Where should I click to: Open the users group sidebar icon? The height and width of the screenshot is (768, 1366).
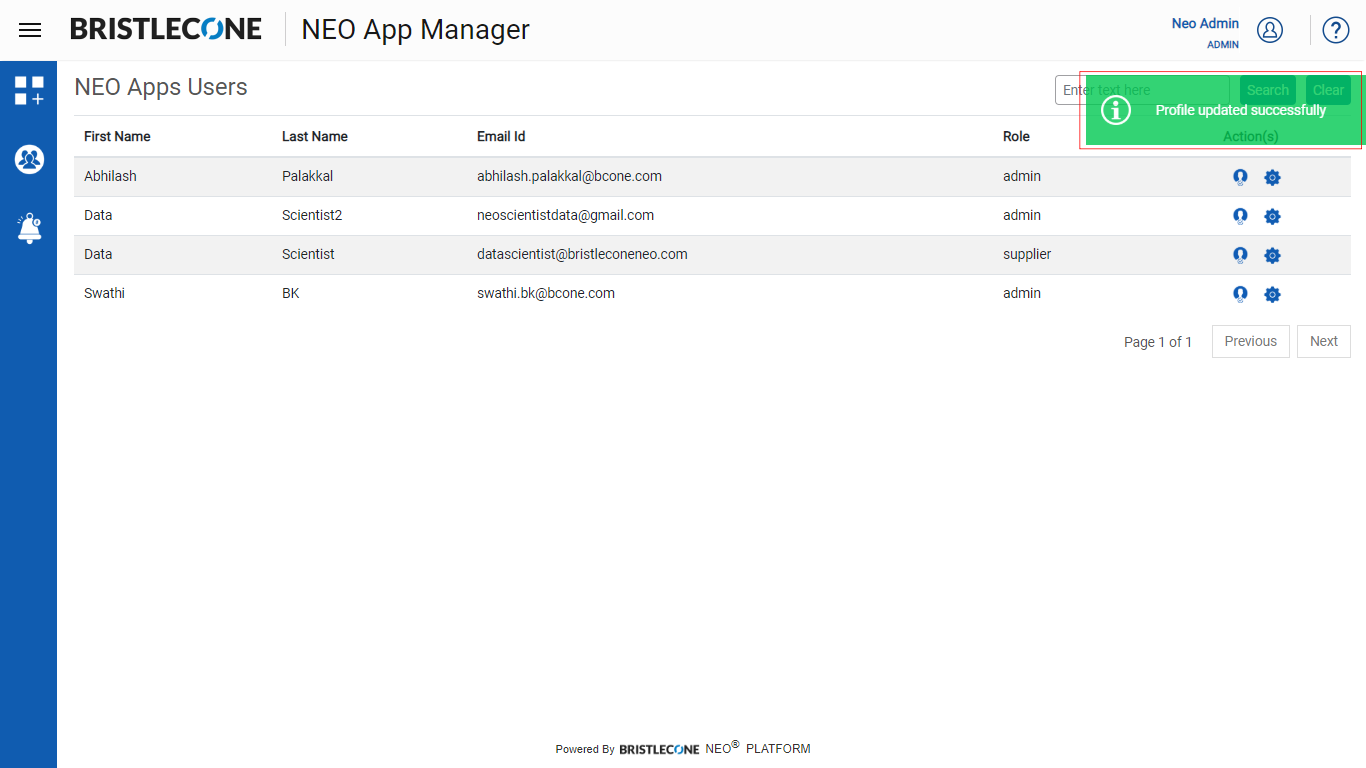click(x=29, y=159)
